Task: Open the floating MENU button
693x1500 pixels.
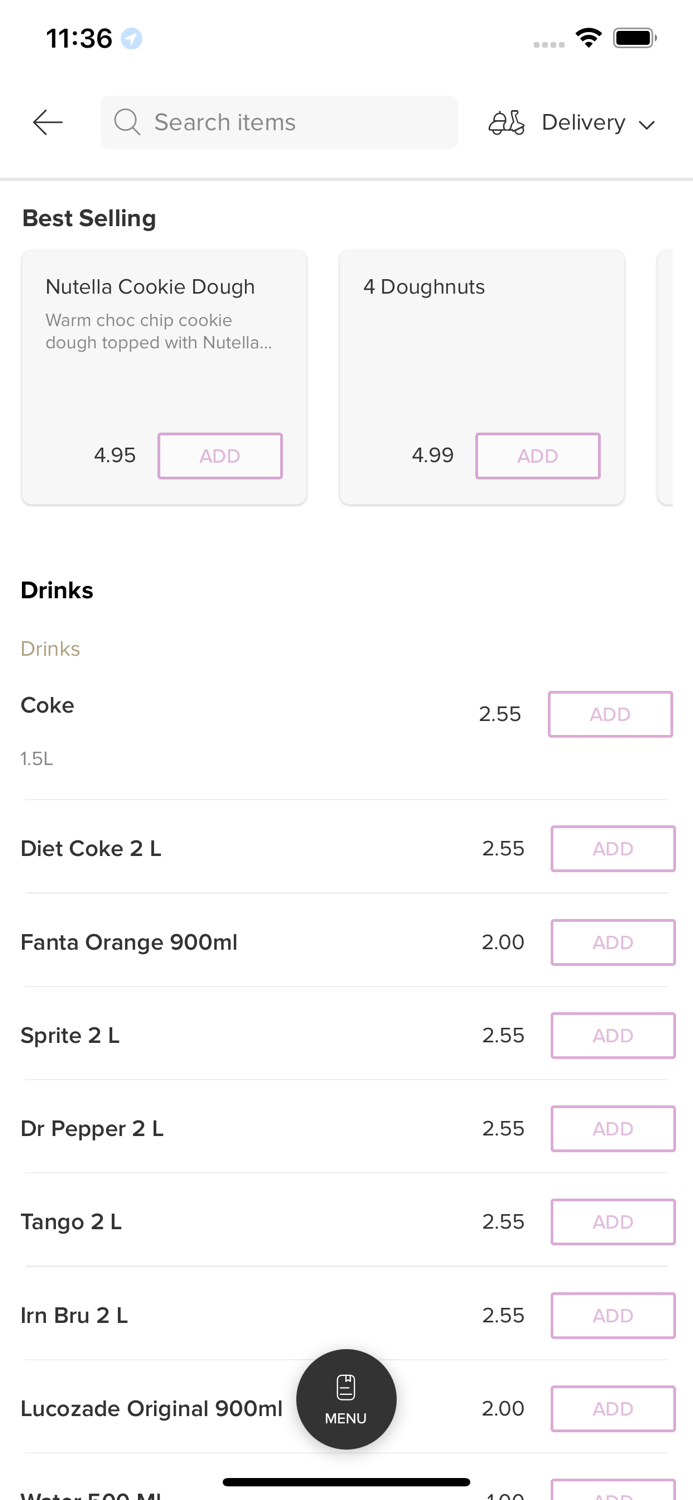Action: coord(346,1399)
